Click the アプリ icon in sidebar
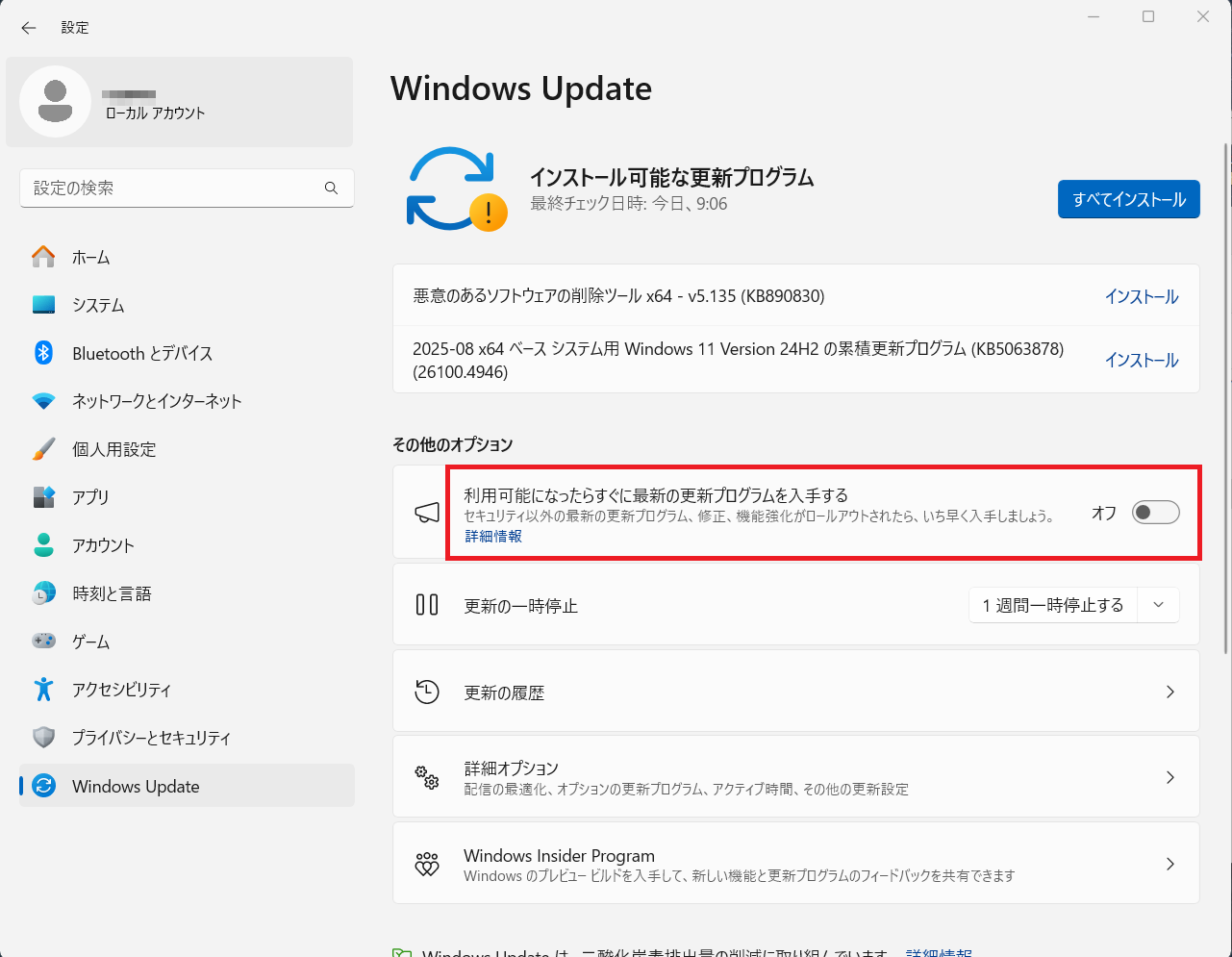 pyautogui.click(x=43, y=497)
